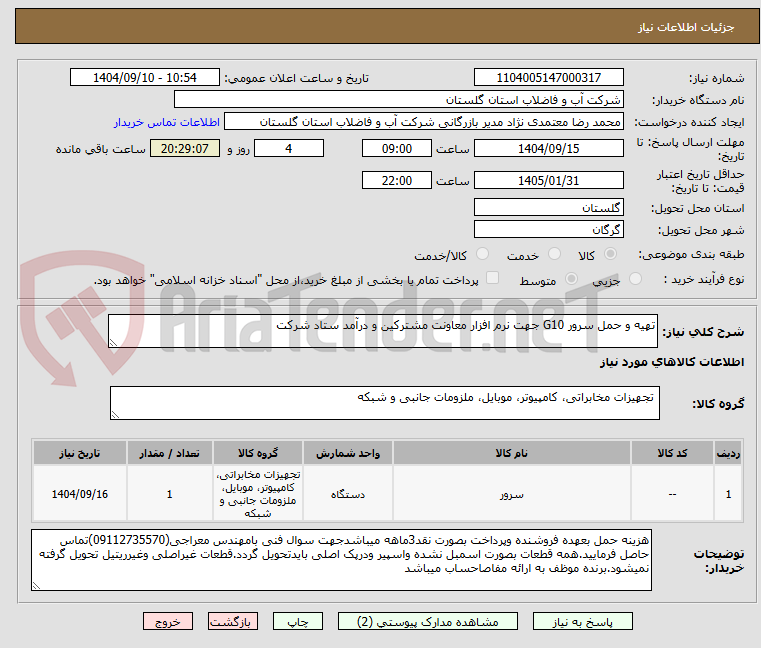Click the resize handle of goods group box
The image size is (761, 648).
(x=116, y=415)
